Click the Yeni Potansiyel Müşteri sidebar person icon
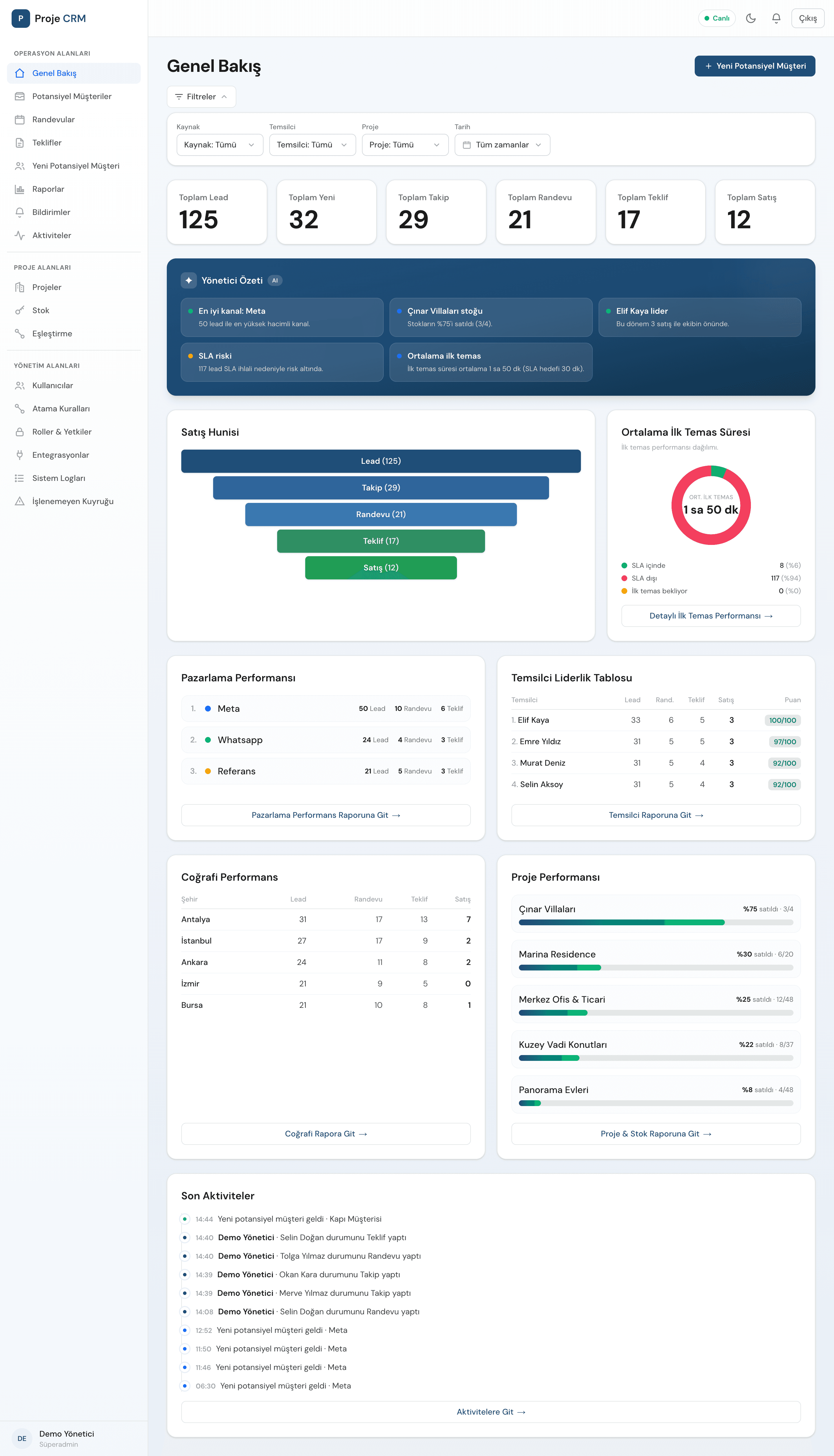 [x=19, y=166]
